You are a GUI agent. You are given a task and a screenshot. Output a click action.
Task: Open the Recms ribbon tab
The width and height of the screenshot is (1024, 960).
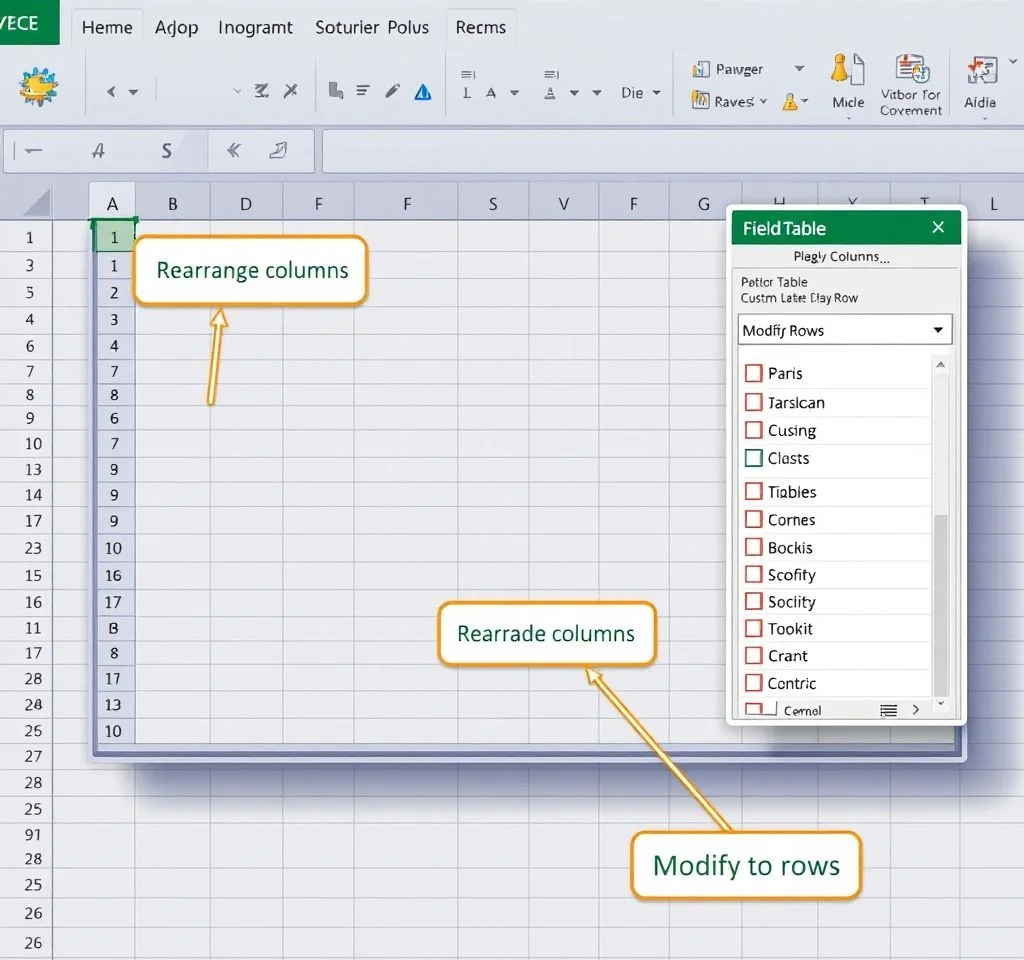[480, 27]
